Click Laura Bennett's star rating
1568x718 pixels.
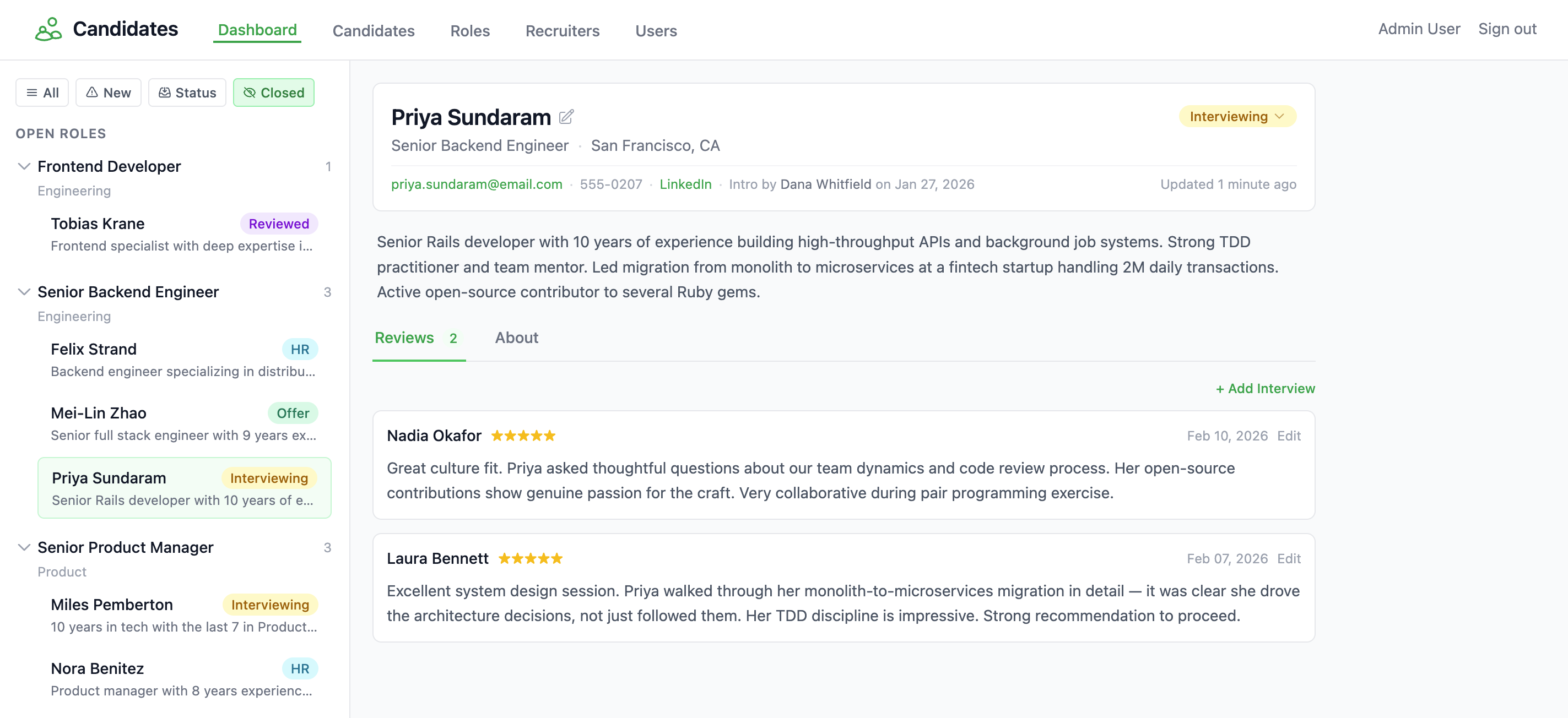pyautogui.click(x=530, y=558)
